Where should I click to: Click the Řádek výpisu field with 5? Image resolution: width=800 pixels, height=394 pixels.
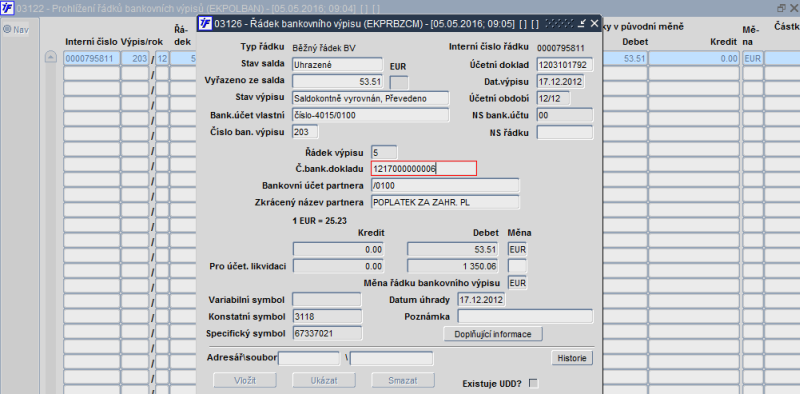point(384,152)
